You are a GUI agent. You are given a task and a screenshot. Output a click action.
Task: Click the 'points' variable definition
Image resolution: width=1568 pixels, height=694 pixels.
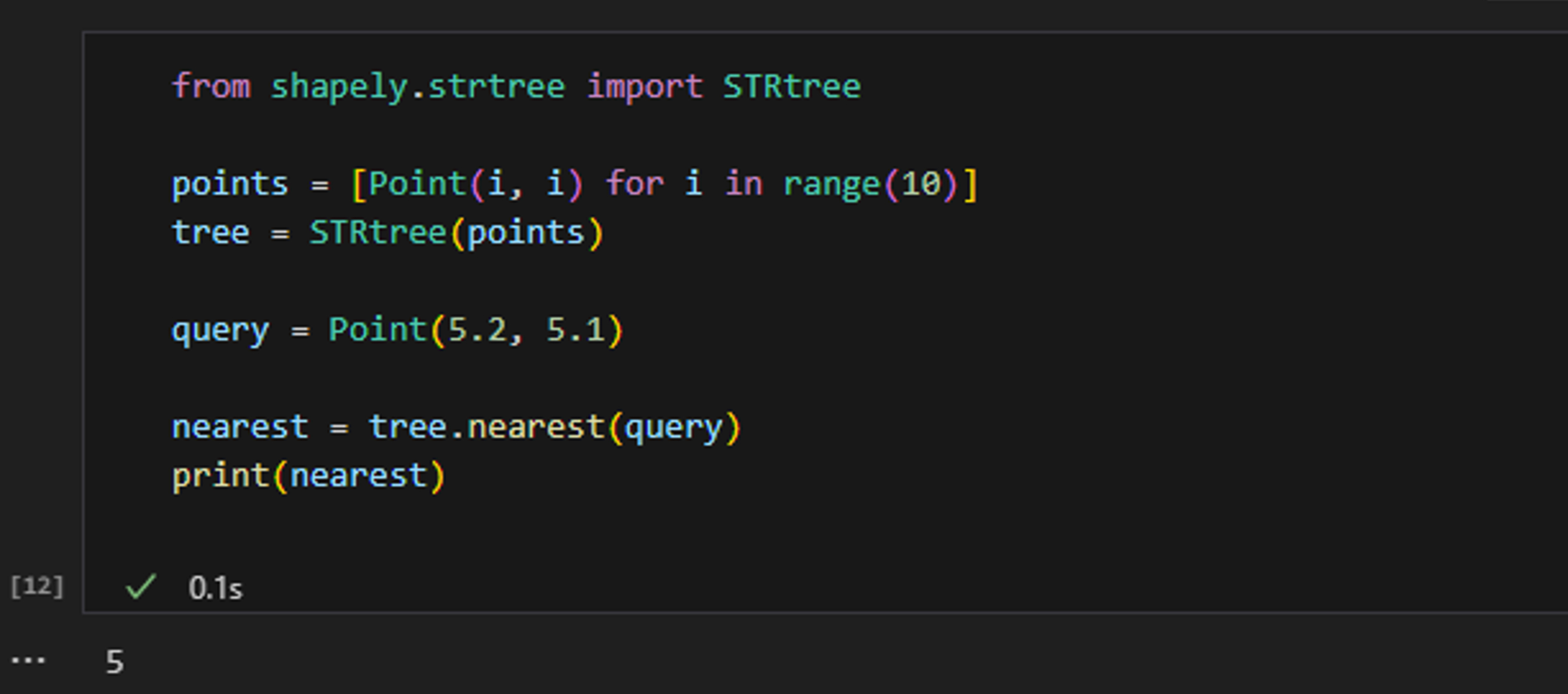click(x=229, y=184)
